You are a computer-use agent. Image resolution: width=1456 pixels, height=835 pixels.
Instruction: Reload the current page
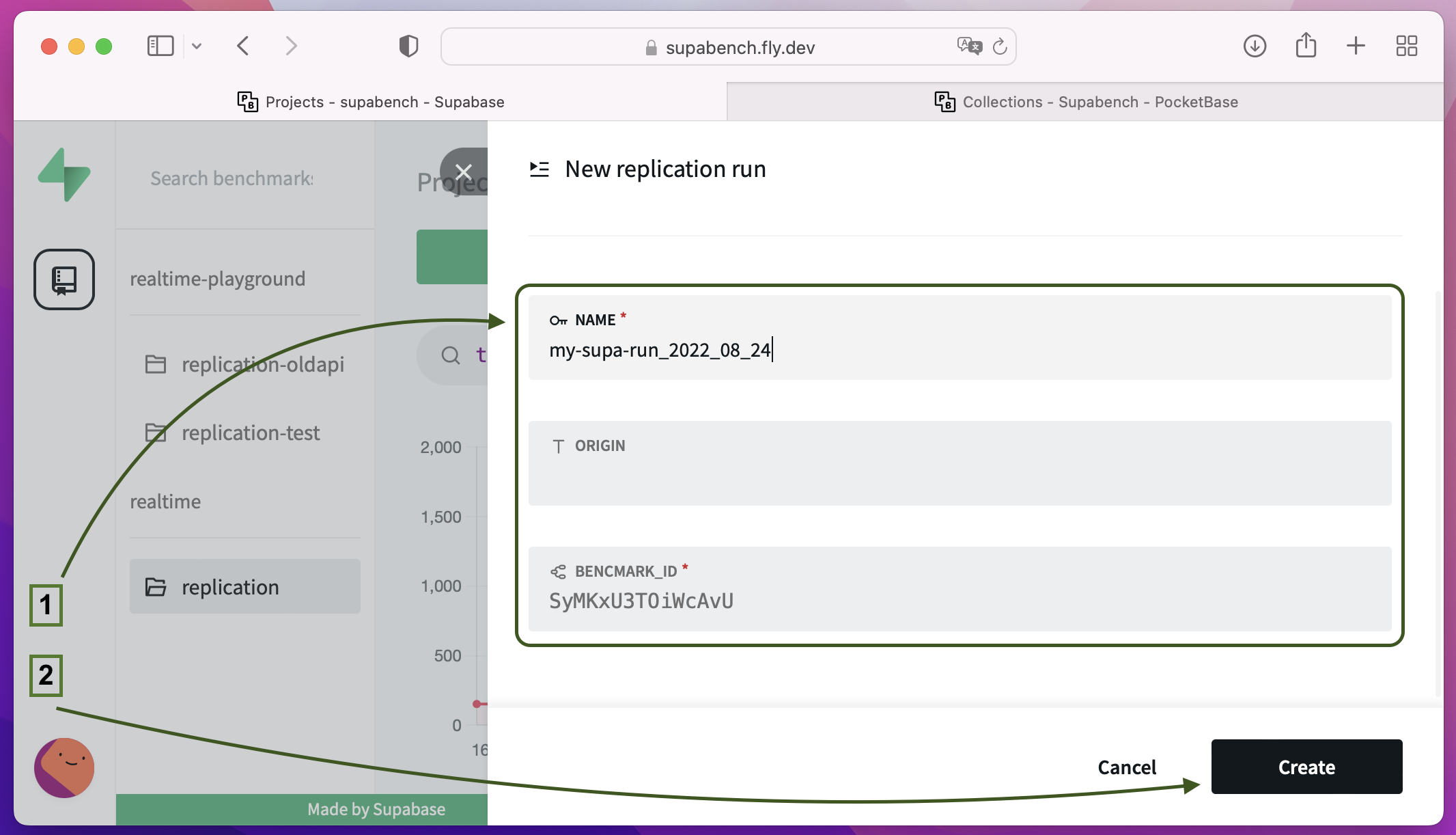pos(1000,46)
